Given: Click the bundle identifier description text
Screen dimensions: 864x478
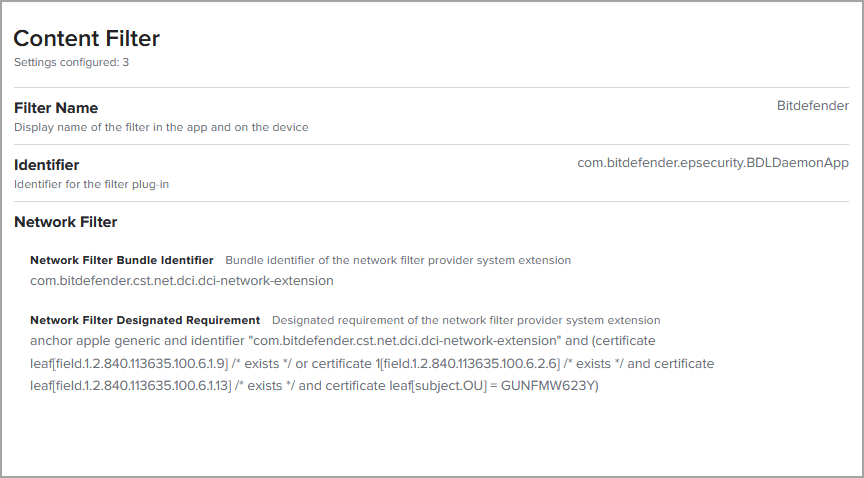Looking at the screenshot, I should tap(398, 260).
